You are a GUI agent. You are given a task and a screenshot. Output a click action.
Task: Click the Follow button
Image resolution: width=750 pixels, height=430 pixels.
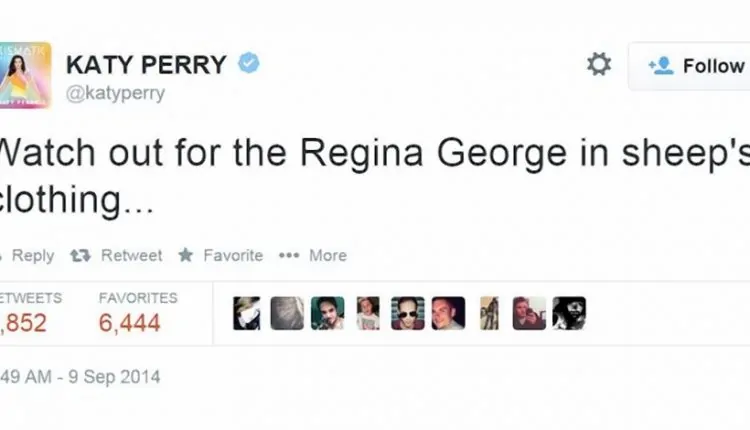click(689, 66)
